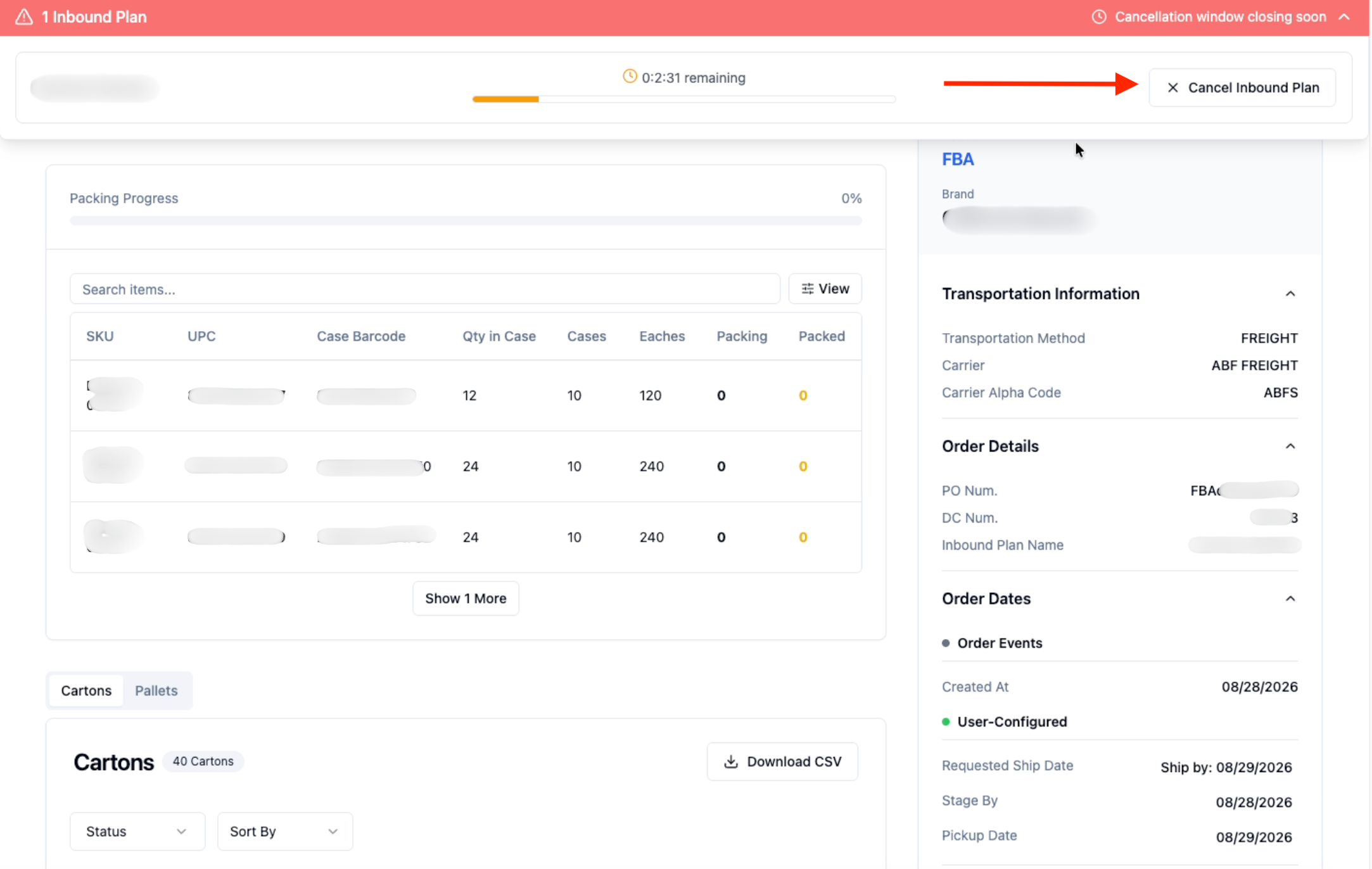Click the Packing column header

click(x=742, y=336)
